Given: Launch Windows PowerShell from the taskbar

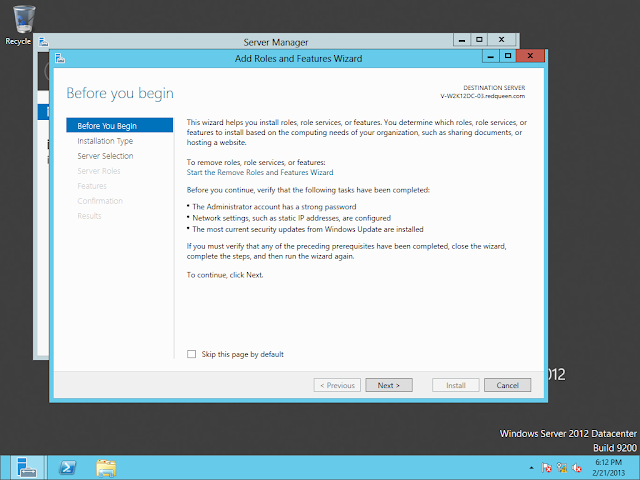Looking at the screenshot, I should pyautogui.click(x=67, y=468).
